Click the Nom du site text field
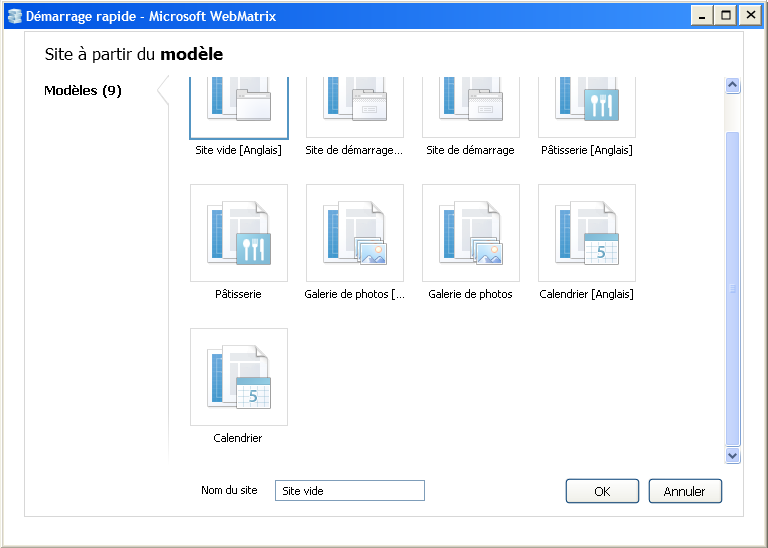This screenshot has width=768, height=548. point(349,491)
